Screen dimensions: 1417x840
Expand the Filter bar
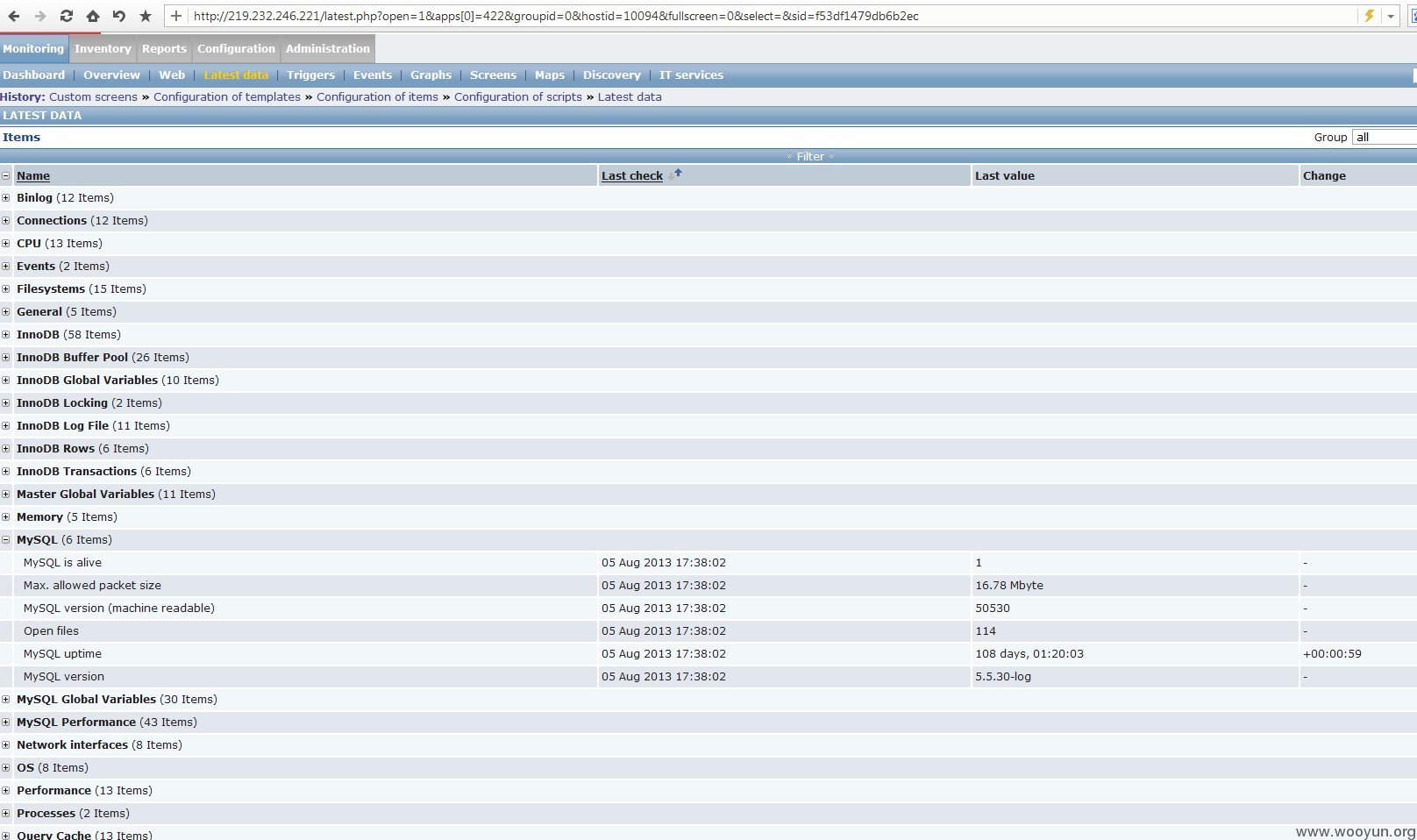point(810,156)
